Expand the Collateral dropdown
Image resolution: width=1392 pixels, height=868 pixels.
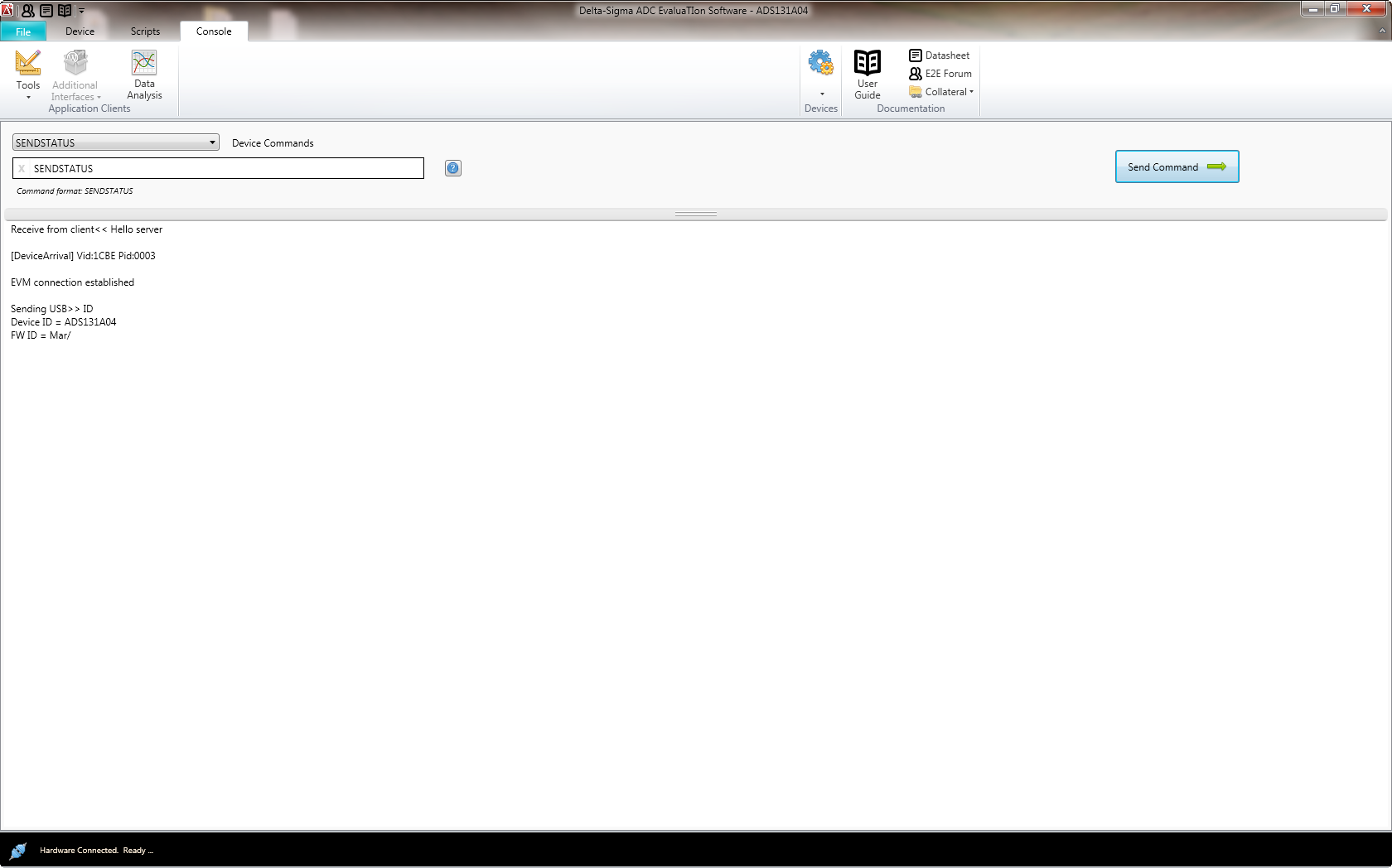coord(941,92)
